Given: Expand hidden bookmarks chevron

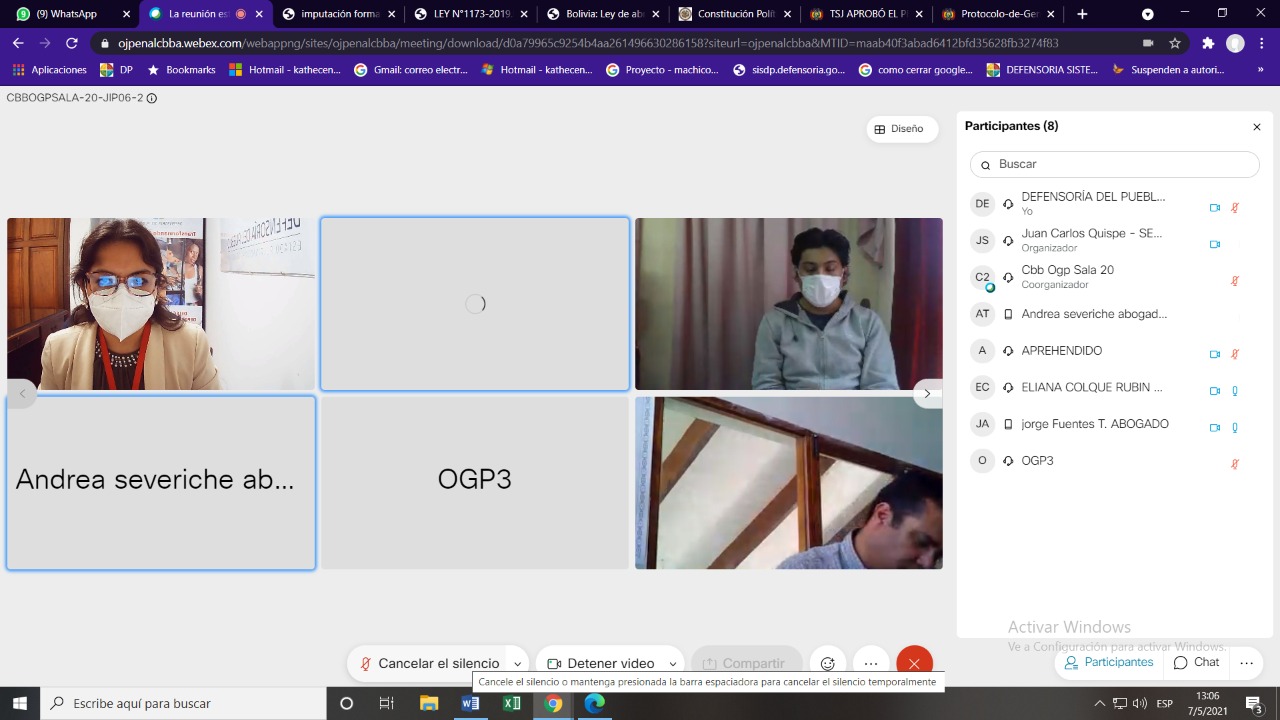Looking at the screenshot, I should (1260, 70).
